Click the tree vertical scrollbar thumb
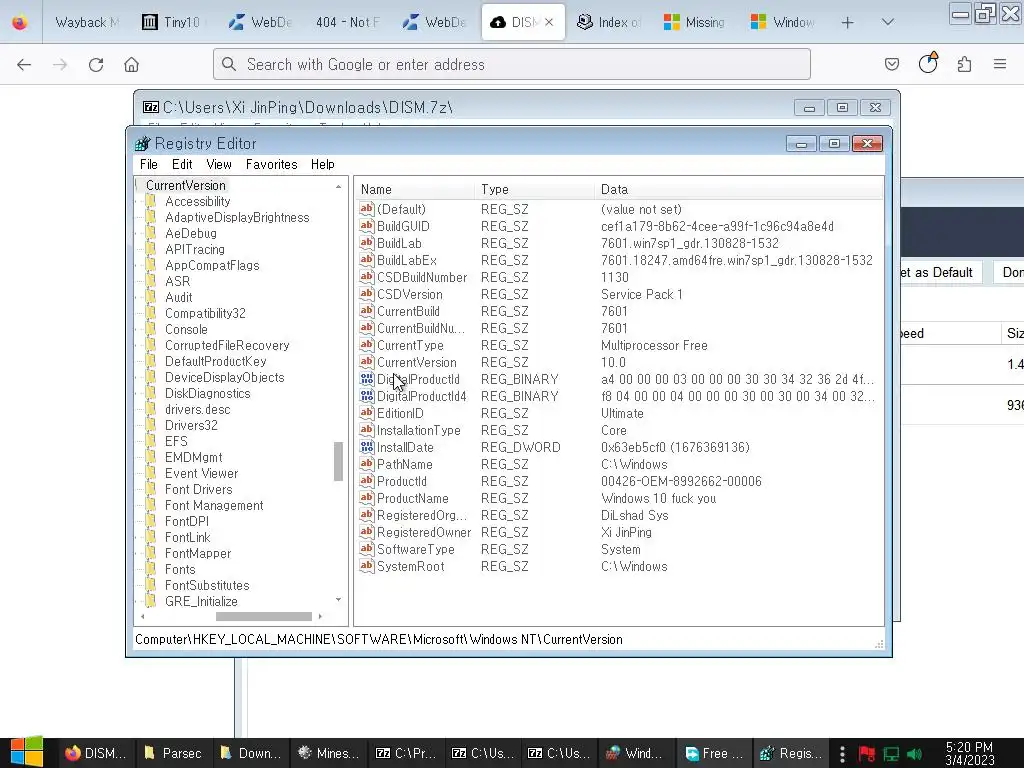This screenshot has width=1024, height=768. pos(338,461)
